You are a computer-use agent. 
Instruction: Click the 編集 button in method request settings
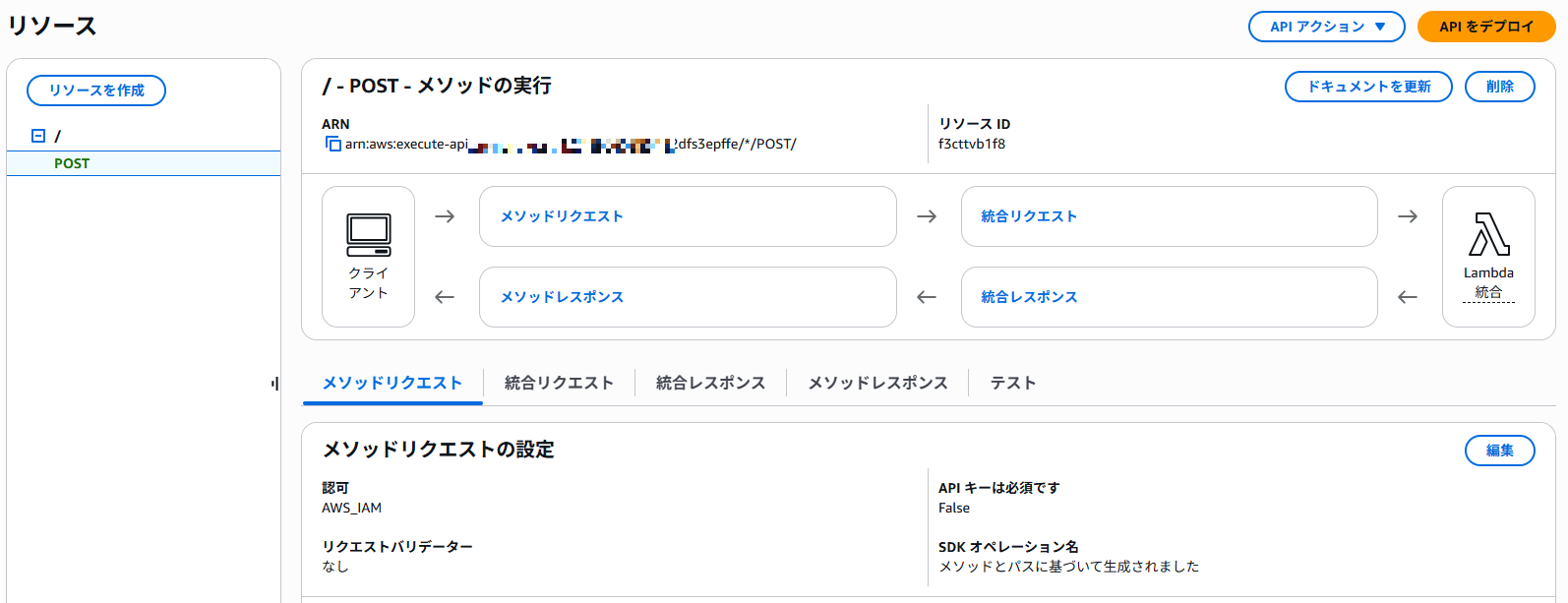(x=1500, y=451)
